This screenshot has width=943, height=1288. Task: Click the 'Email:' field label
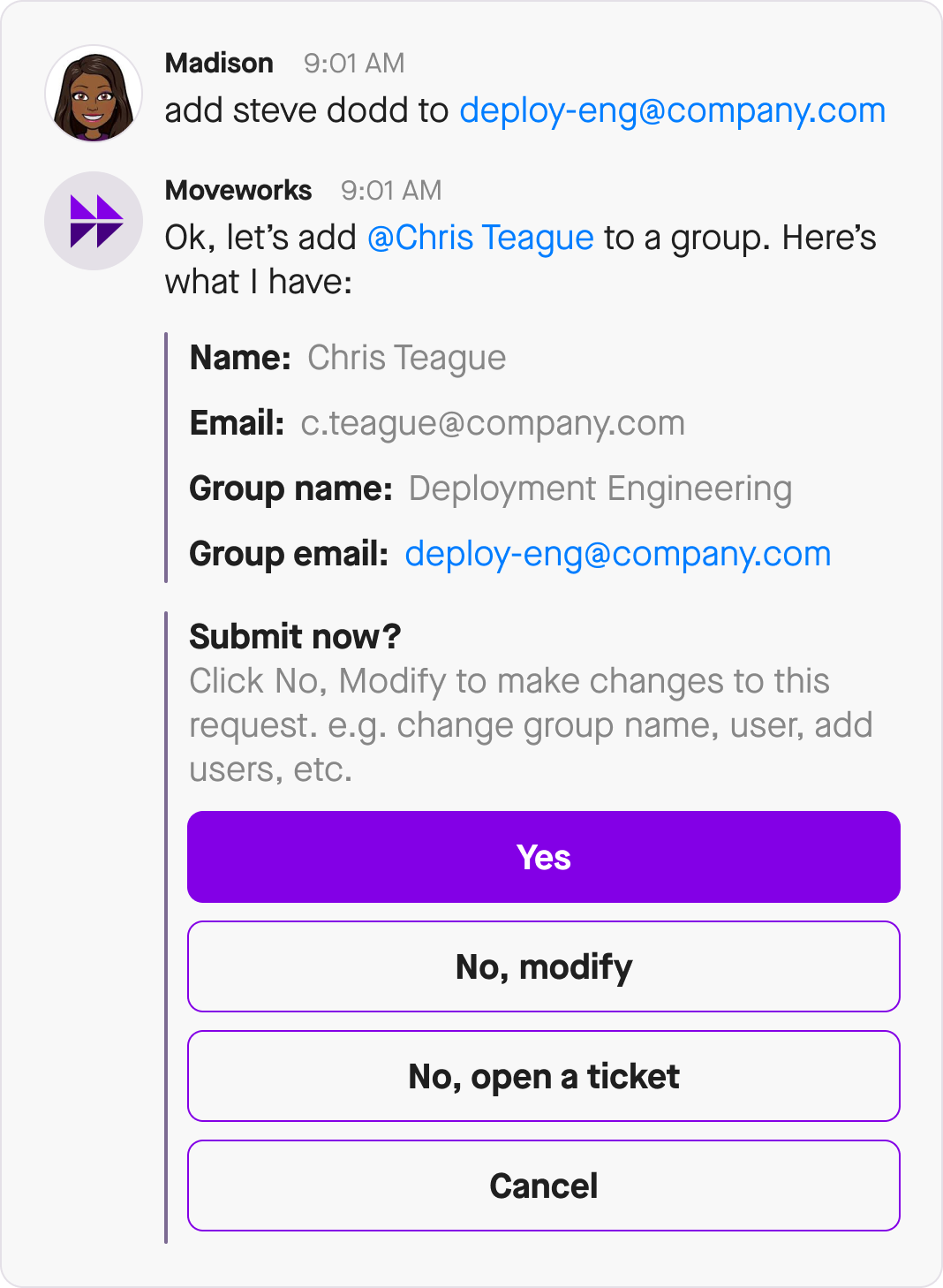click(x=237, y=423)
